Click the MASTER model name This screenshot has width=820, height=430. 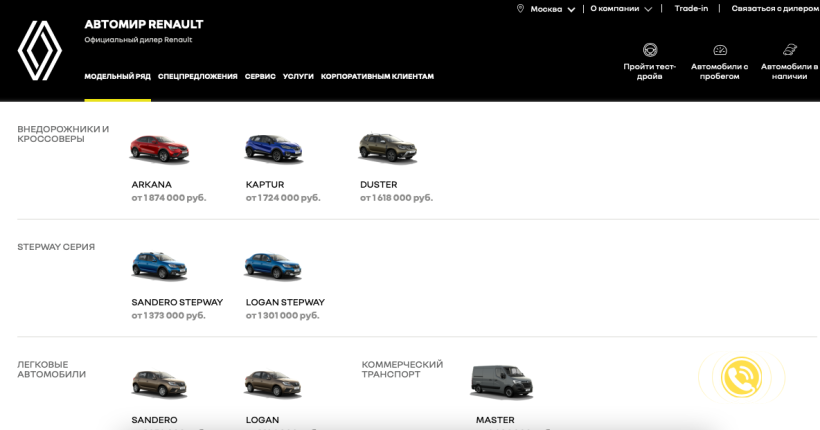495,420
